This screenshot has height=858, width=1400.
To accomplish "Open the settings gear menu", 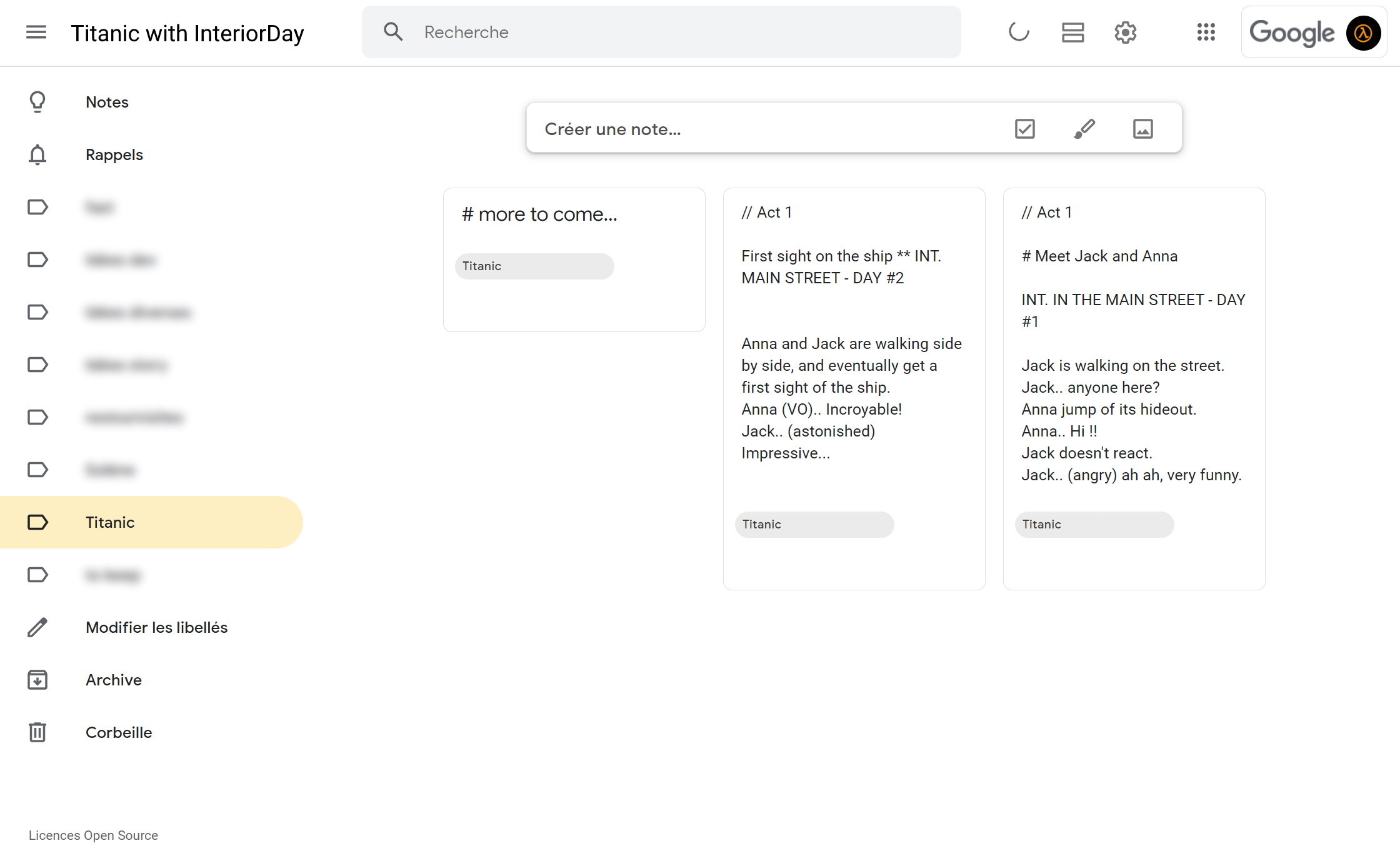I will pyautogui.click(x=1125, y=33).
